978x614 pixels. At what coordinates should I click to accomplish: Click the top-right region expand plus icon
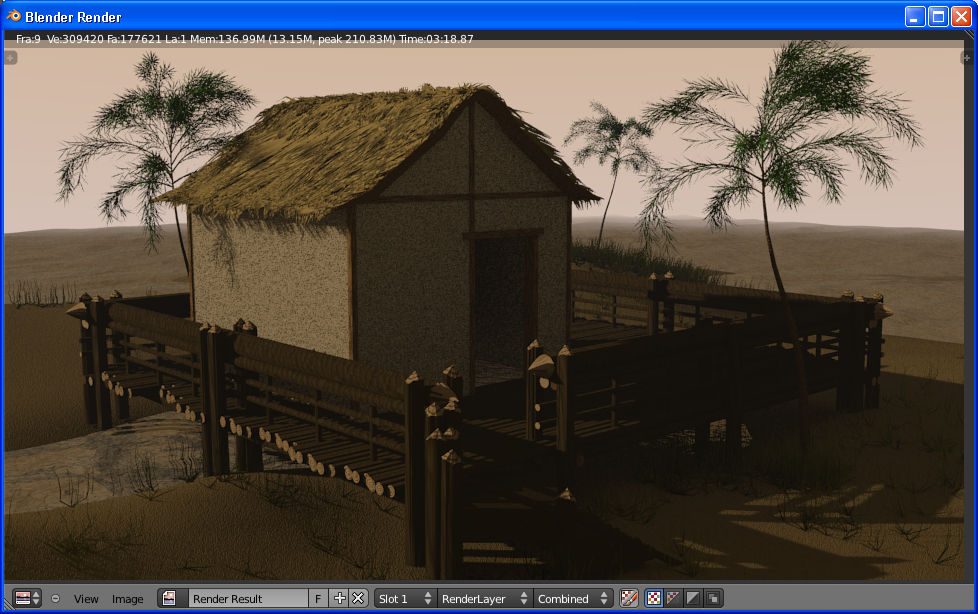967,58
